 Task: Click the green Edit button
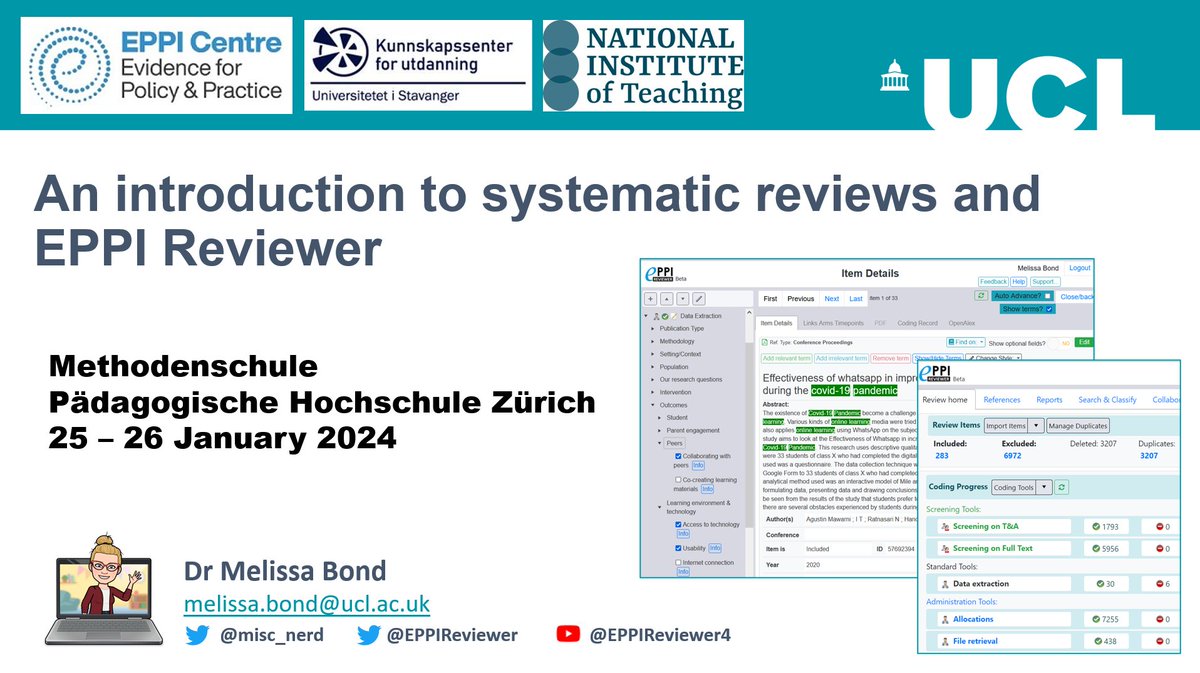(x=1083, y=342)
